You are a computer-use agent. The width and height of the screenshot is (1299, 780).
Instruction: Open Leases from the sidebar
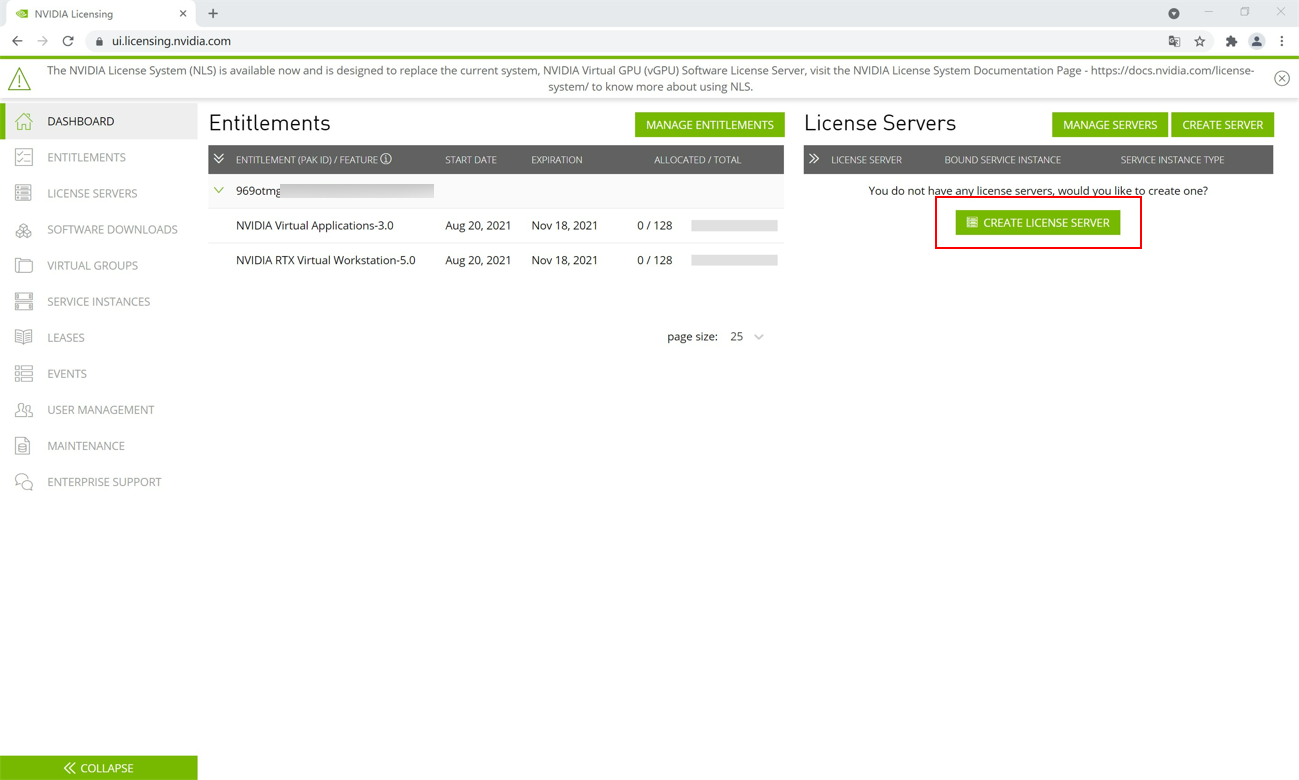click(66, 337)
